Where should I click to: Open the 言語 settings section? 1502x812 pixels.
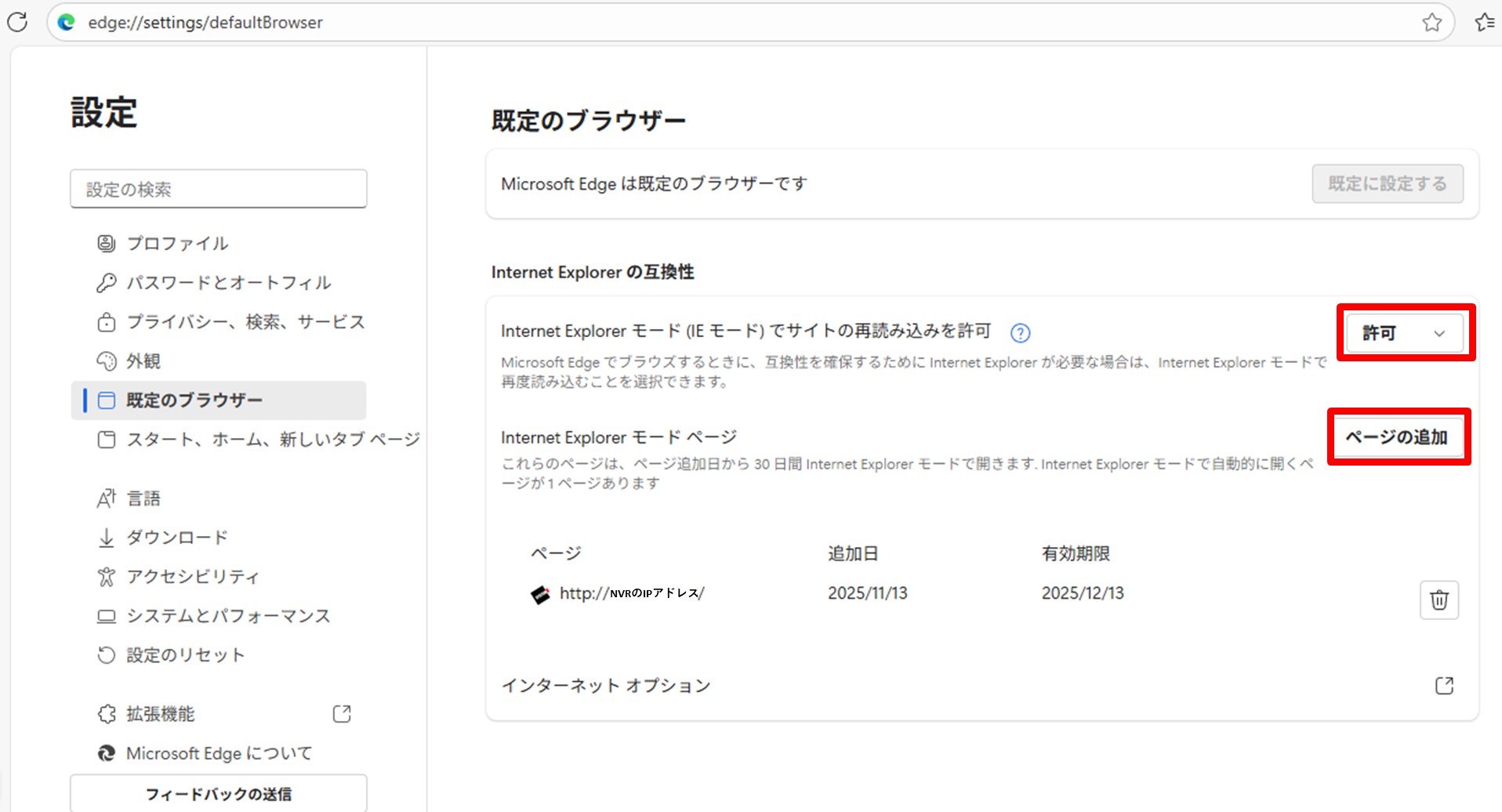[143, 498]
